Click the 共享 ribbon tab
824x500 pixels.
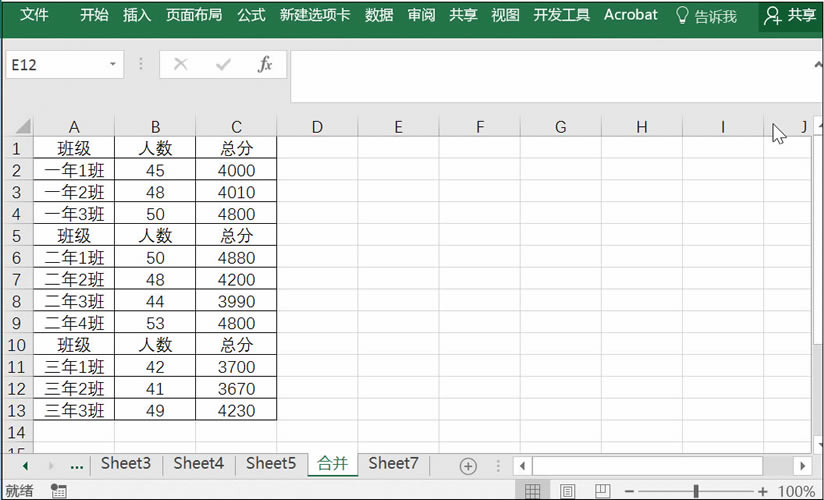[463, 15]
